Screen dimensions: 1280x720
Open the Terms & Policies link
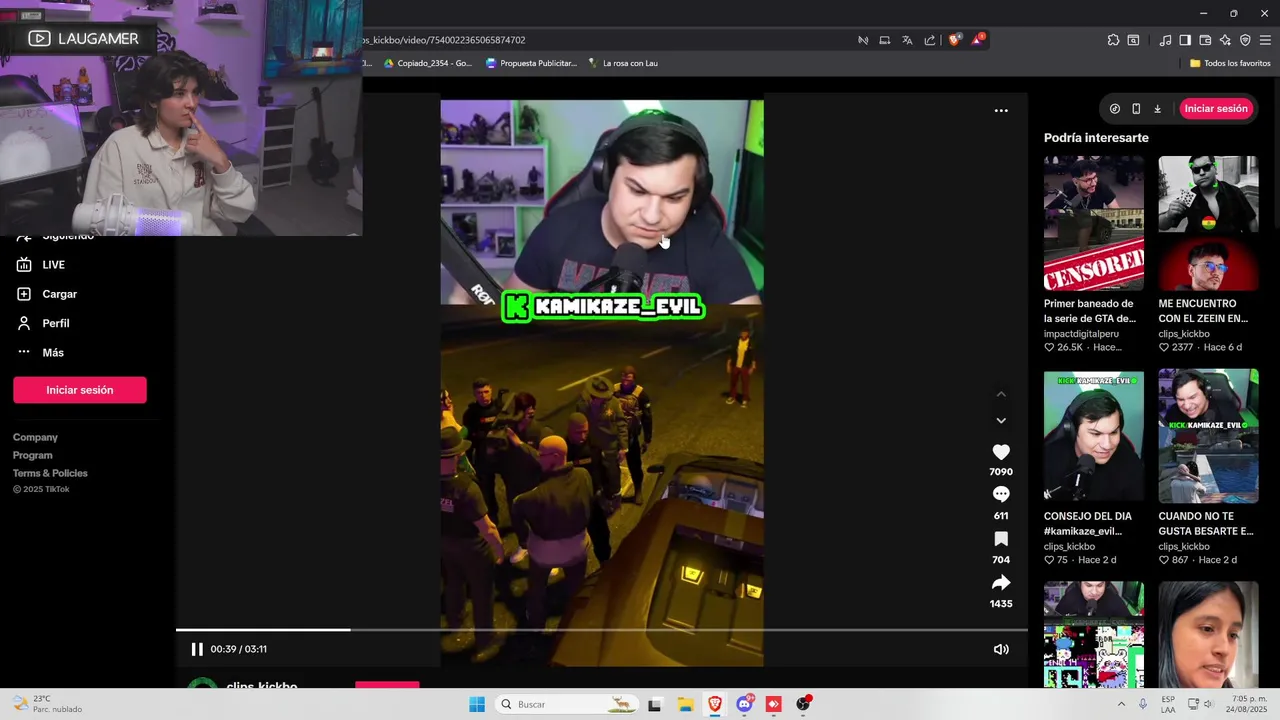(50, 473)
